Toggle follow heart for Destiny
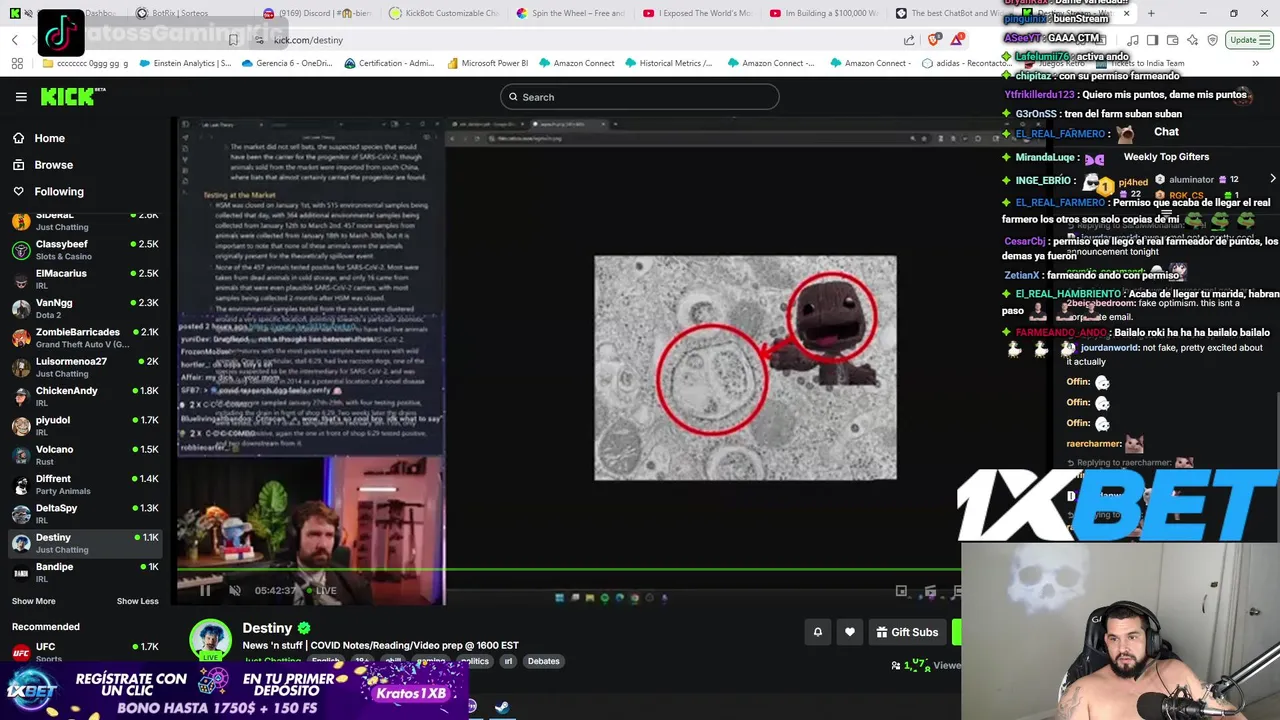The height and width of the screenshot is (720, 1280). [850, 632]
